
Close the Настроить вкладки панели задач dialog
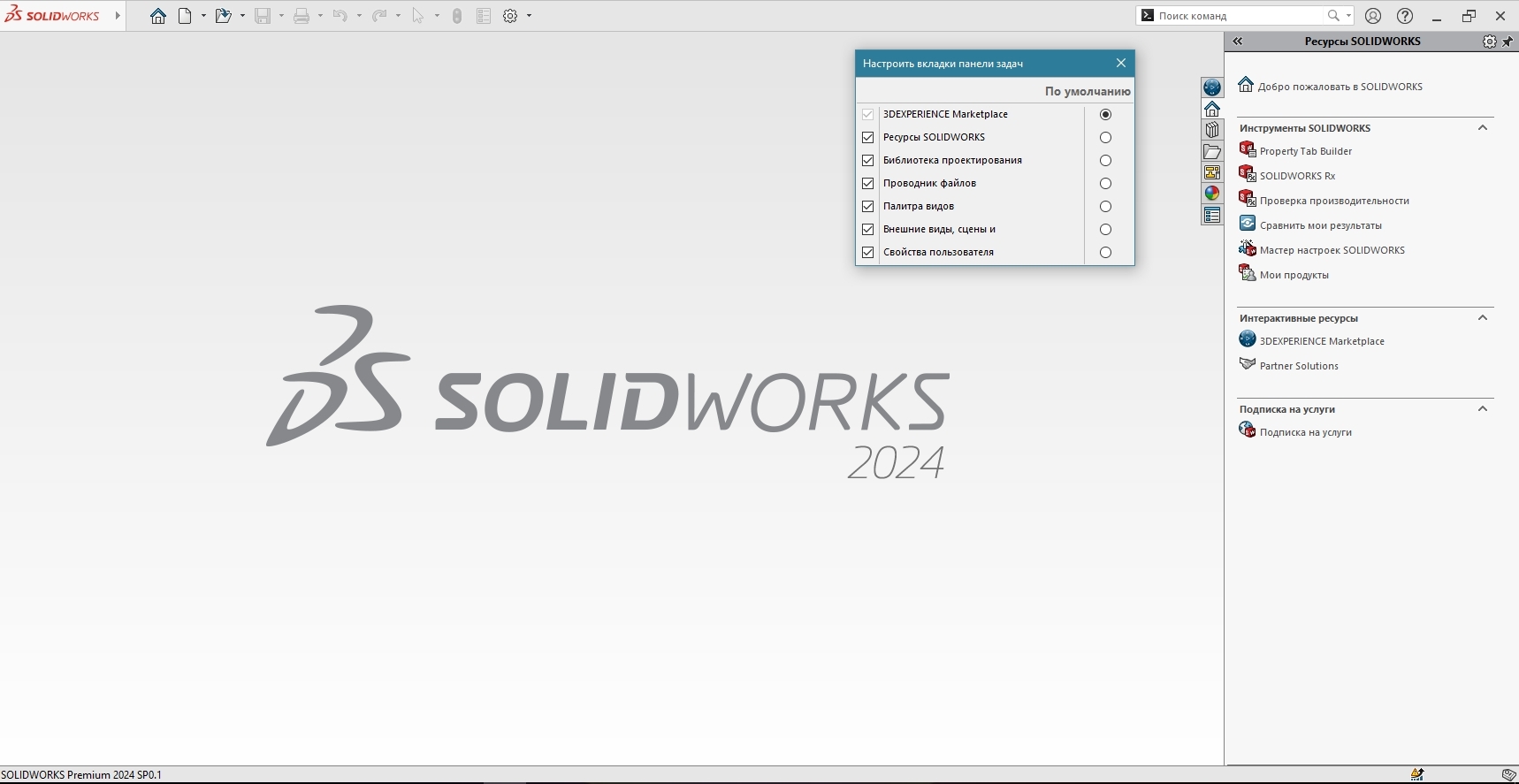coord(1121,64)
